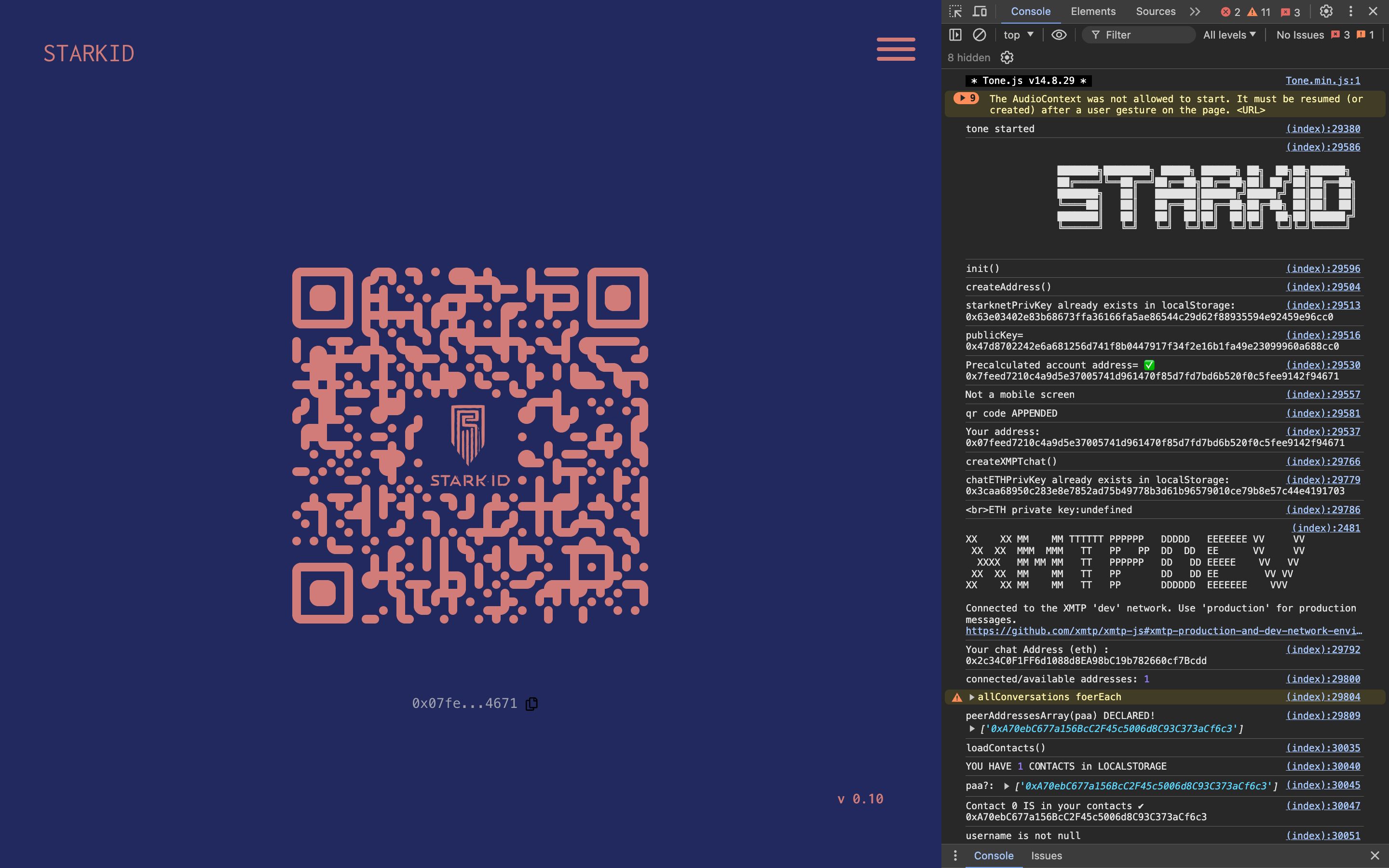The width and height of the screenshot is (1389, 868).
Task: Click the 2 errors counter badge
Action: click(1231, 12)
